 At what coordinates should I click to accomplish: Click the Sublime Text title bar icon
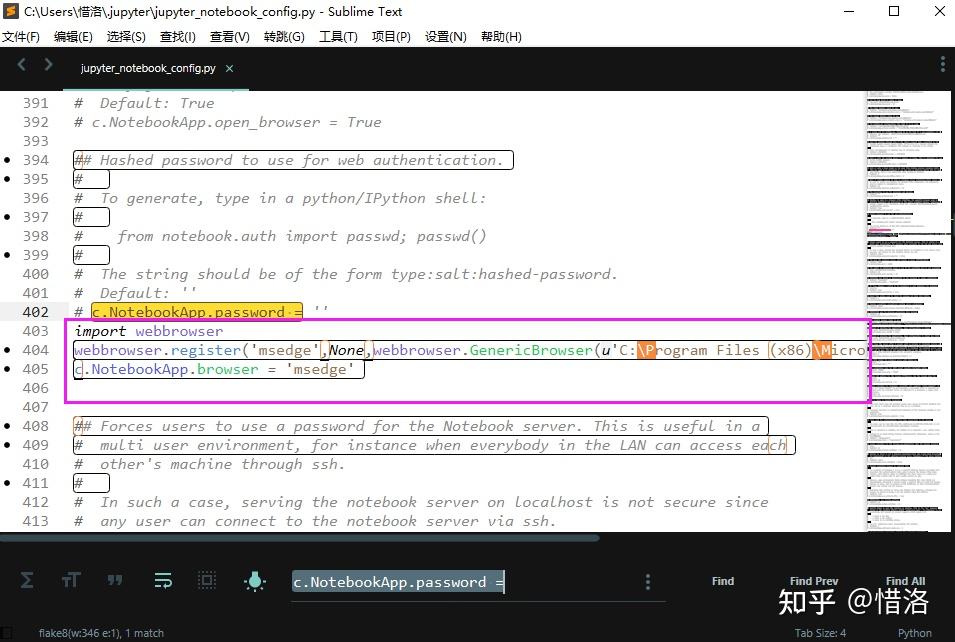pos(11,11)
